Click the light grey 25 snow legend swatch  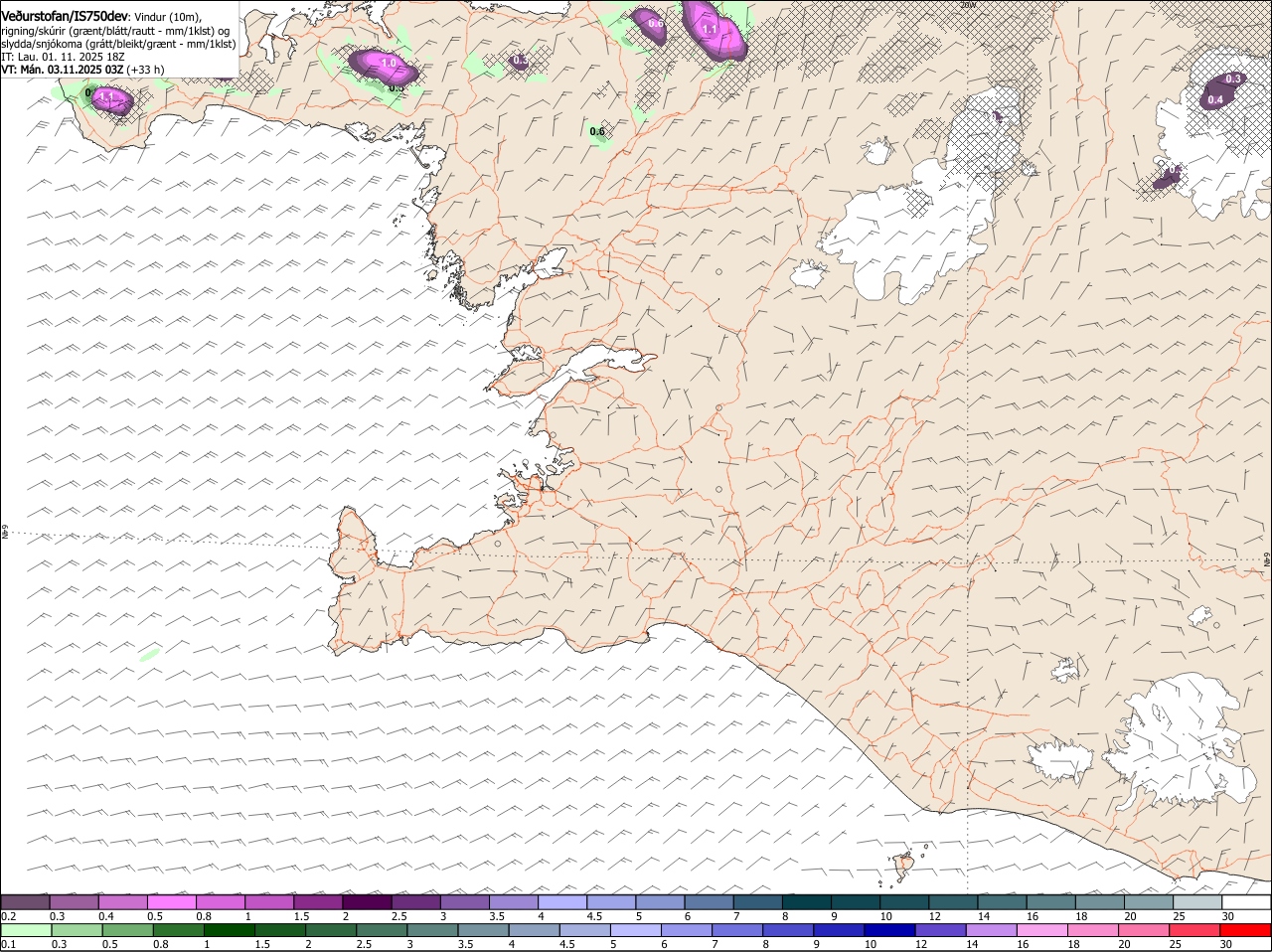[x=1197, y=902]
